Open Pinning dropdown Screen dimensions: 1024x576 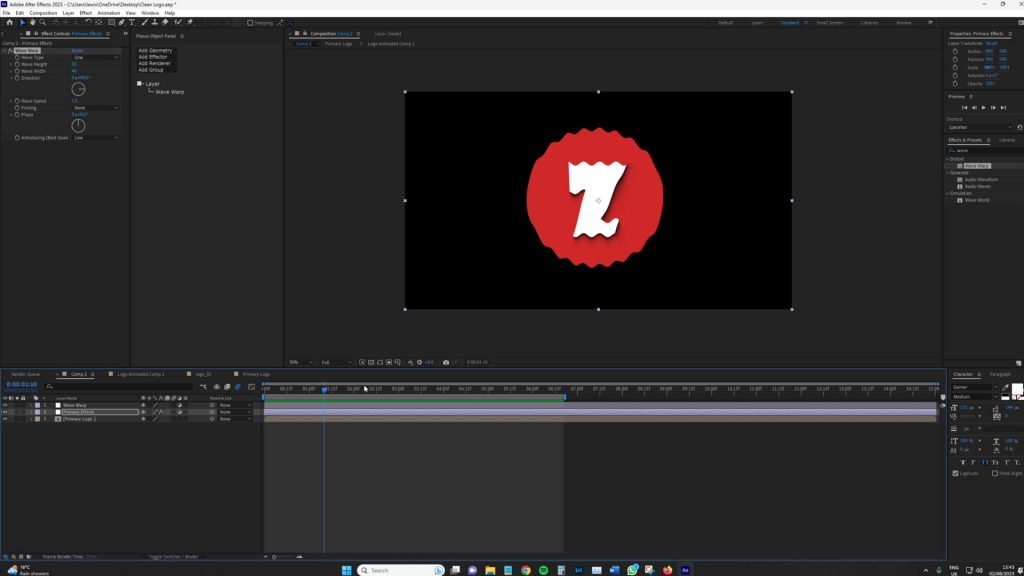click(x=95, y=108)
